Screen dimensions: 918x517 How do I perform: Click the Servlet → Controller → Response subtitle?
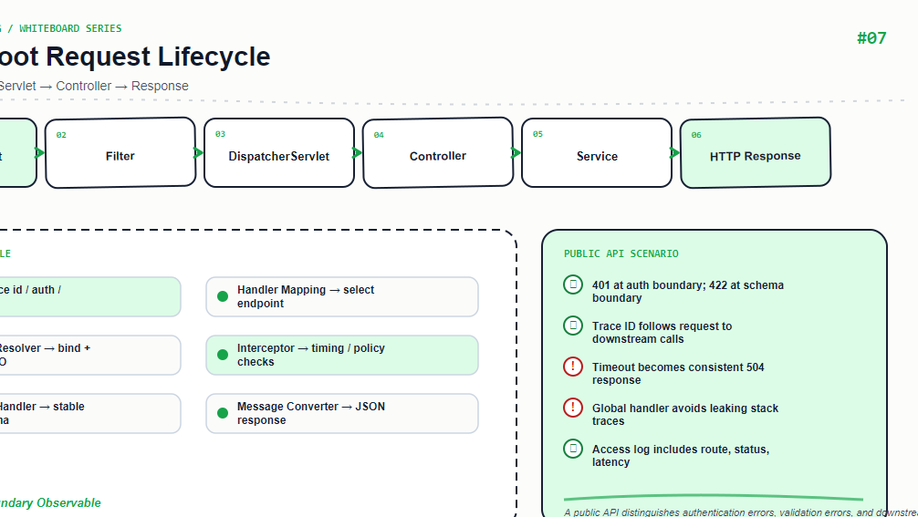point(94,86)
